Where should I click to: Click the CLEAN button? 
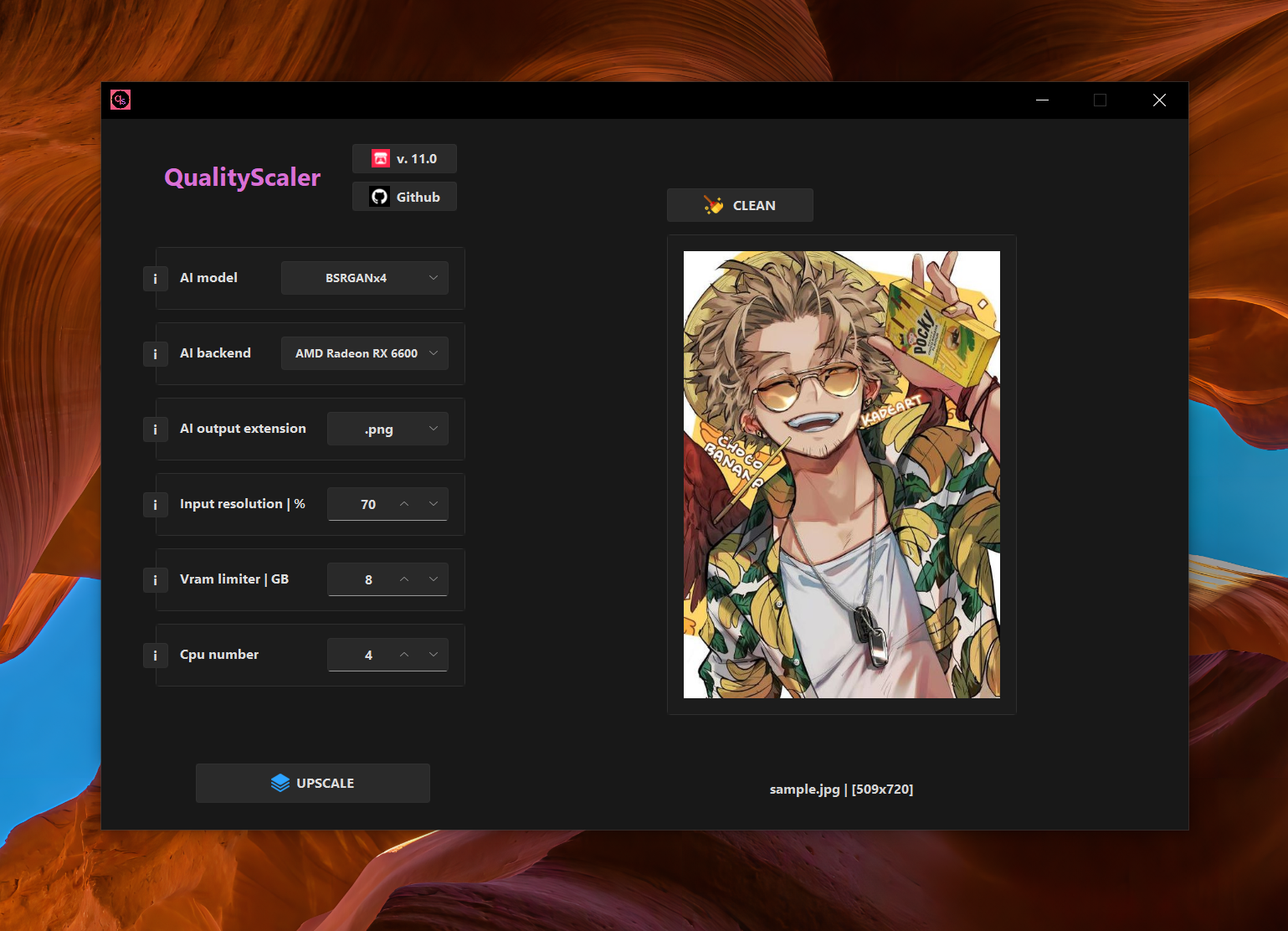tap(740, 205)
